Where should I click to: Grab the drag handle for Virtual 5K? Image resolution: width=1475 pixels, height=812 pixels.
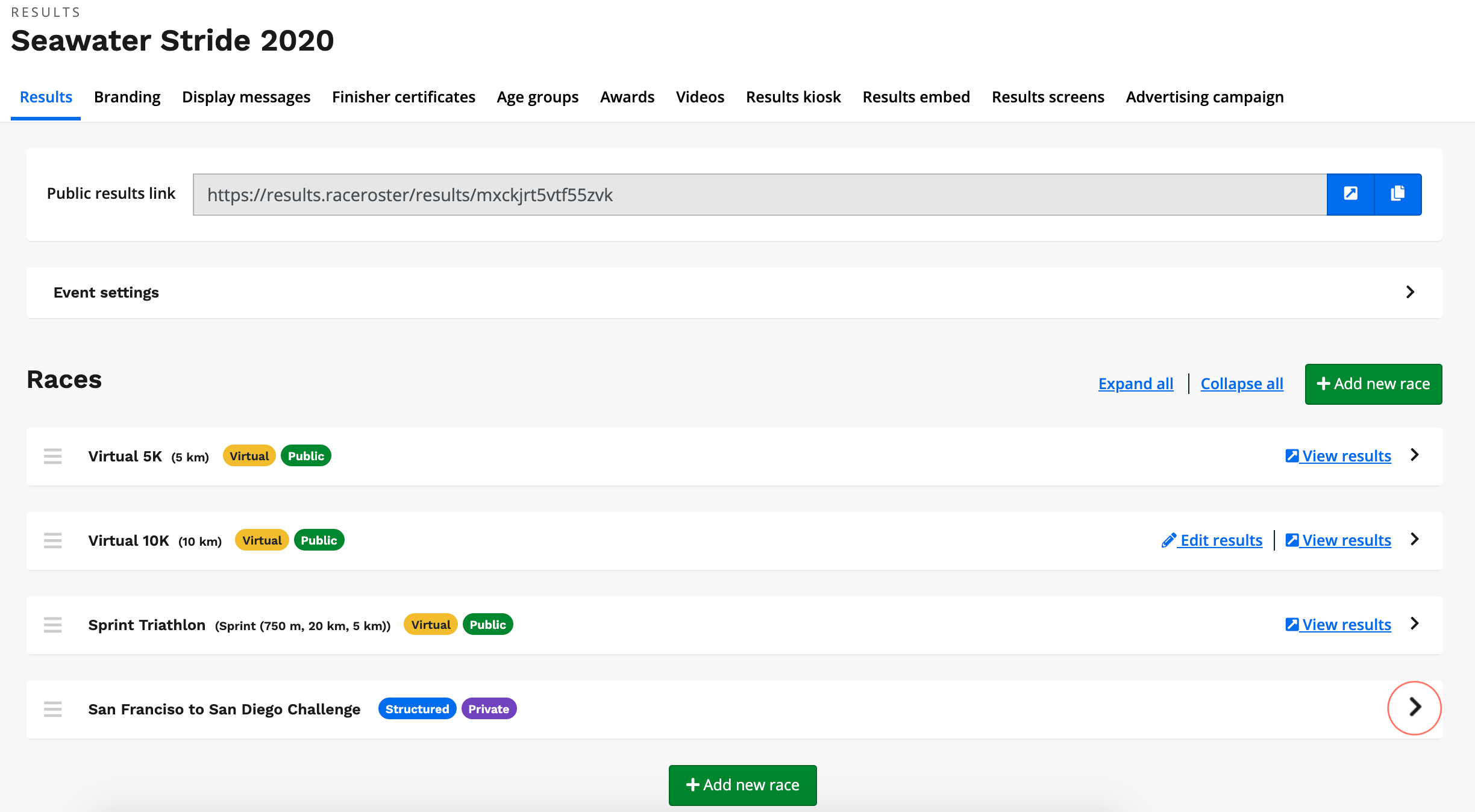[x=53, y=456]
